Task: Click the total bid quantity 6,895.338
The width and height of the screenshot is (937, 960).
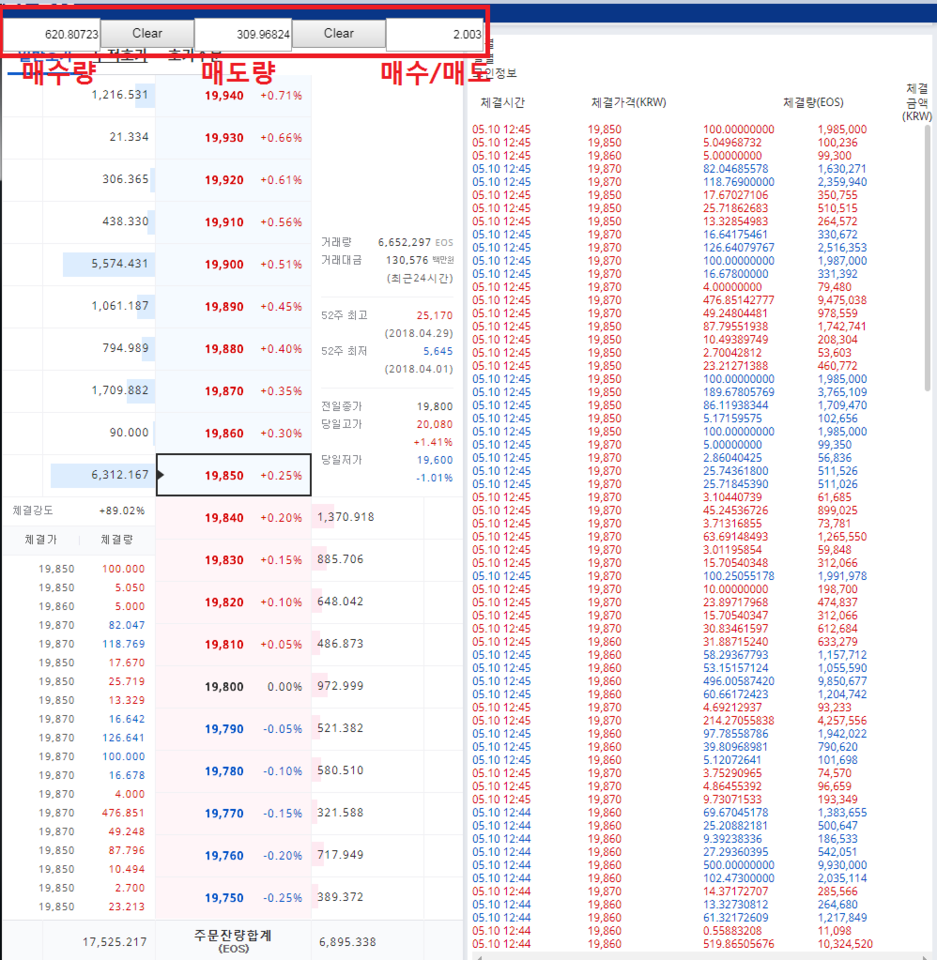Action: pos(347,942)
